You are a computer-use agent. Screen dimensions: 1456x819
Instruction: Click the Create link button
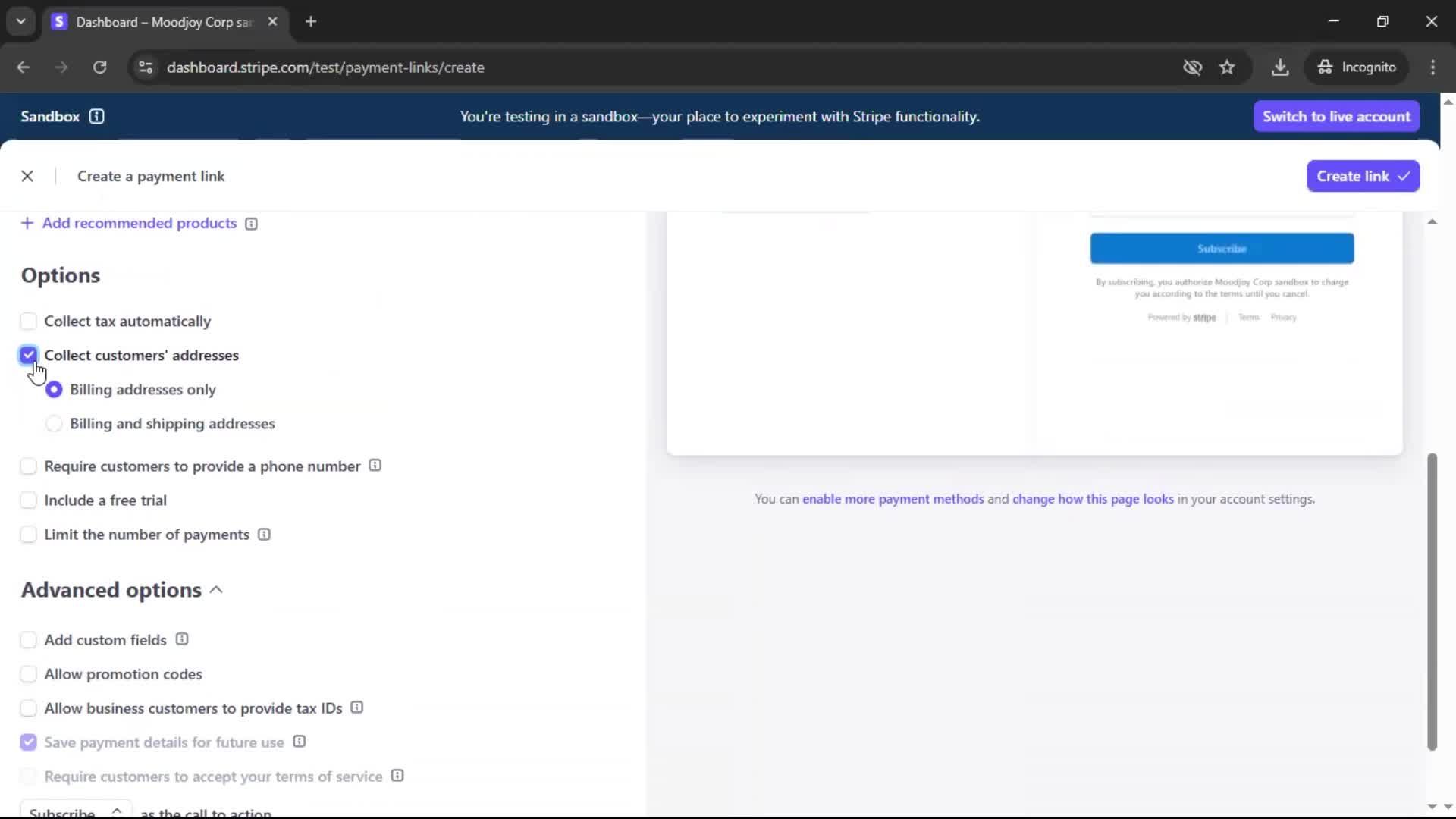point(1362,176)
